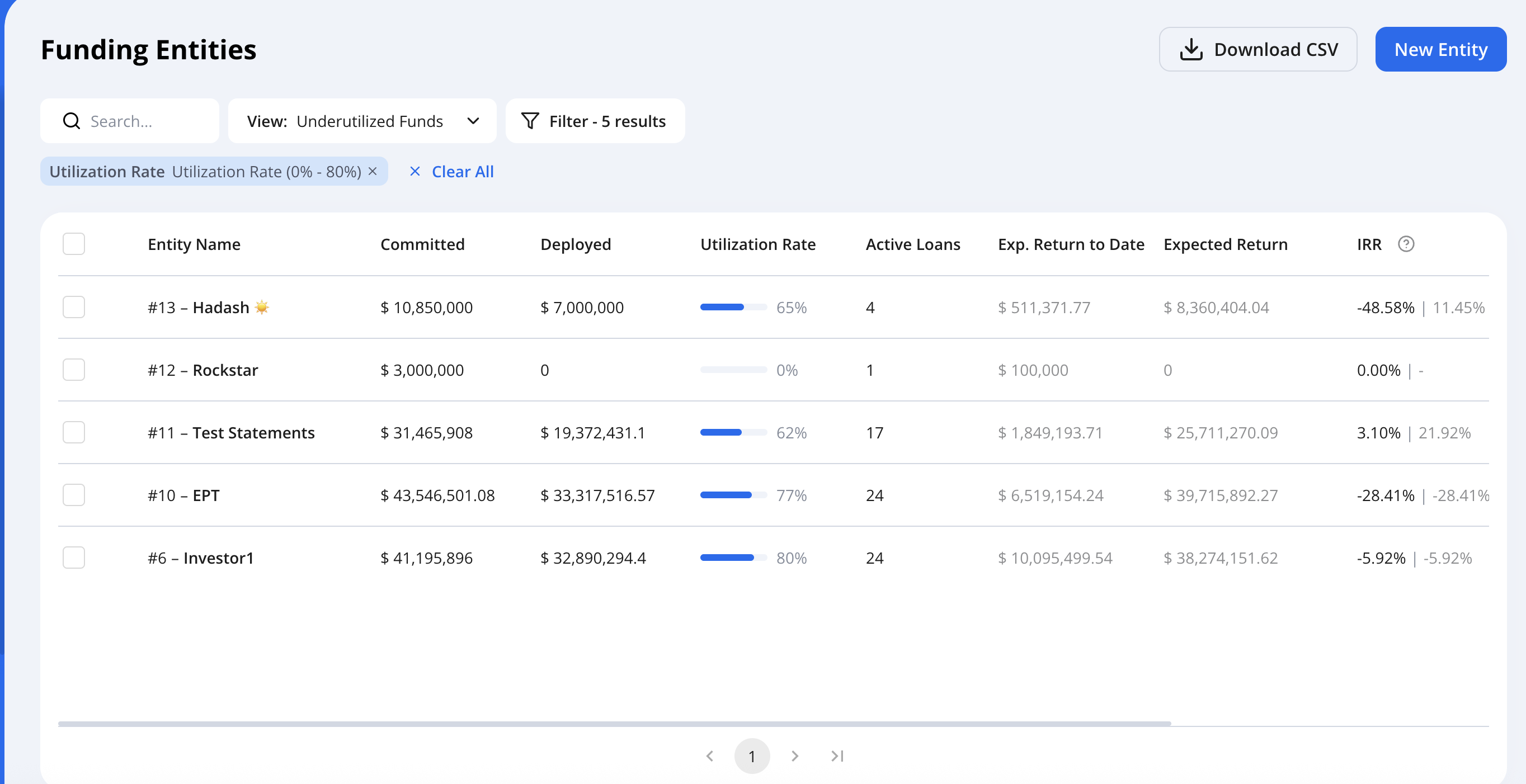Go to the next page arrow
The image size is (1526, 784).
coord(795,755)
